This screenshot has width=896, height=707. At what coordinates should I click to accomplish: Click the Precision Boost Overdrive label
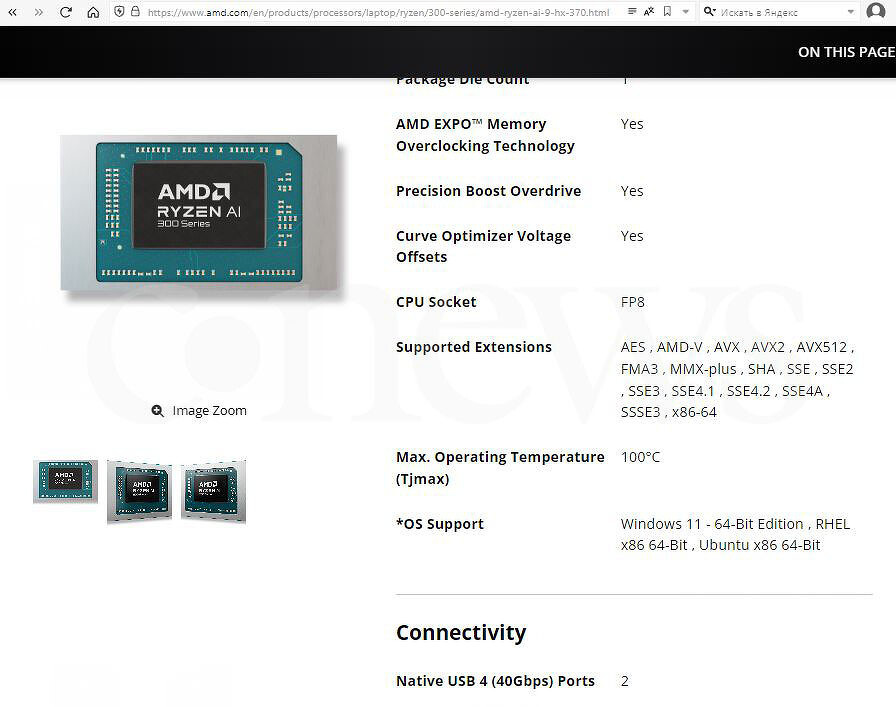tap(489, 191)
